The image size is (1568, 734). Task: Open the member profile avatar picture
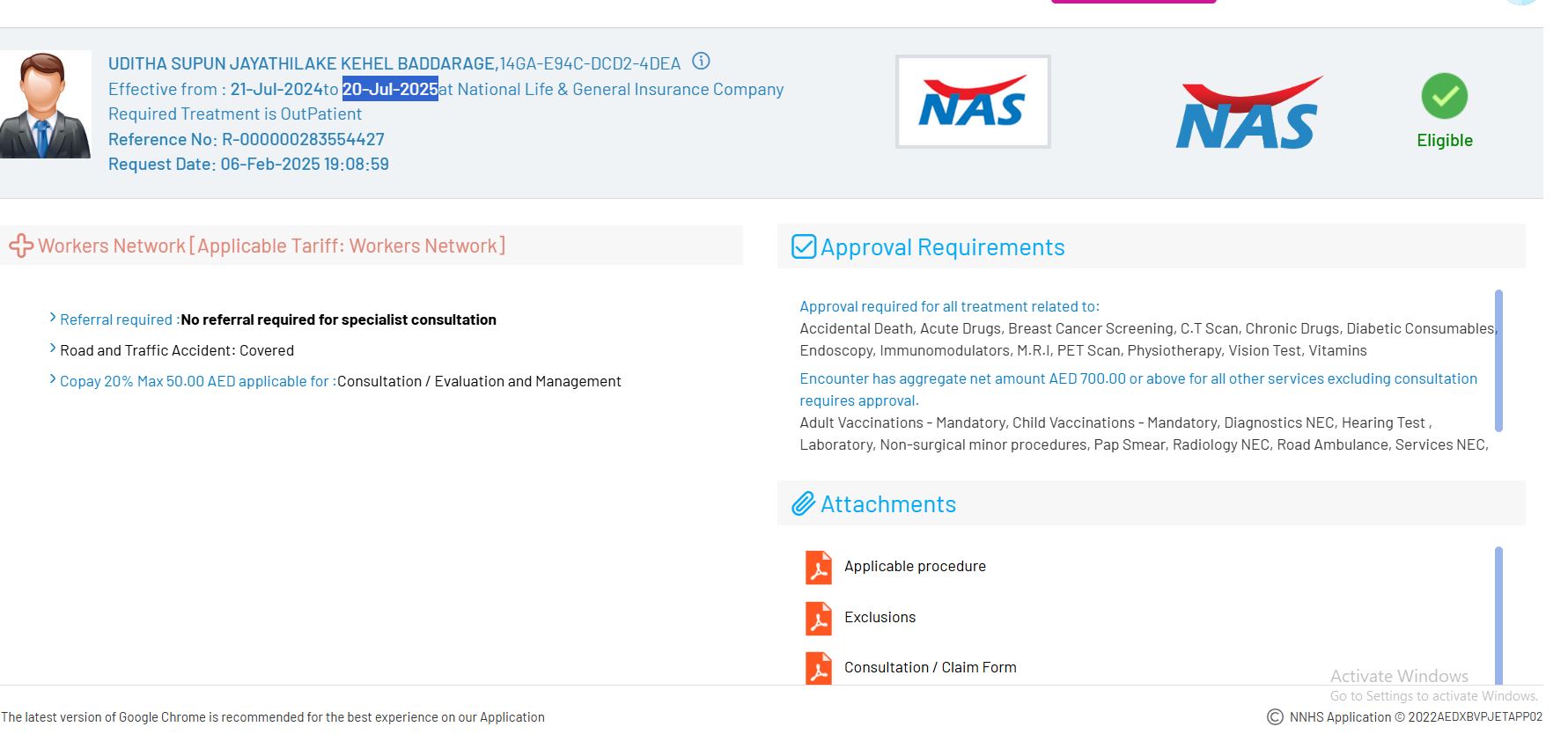(46, 105)
